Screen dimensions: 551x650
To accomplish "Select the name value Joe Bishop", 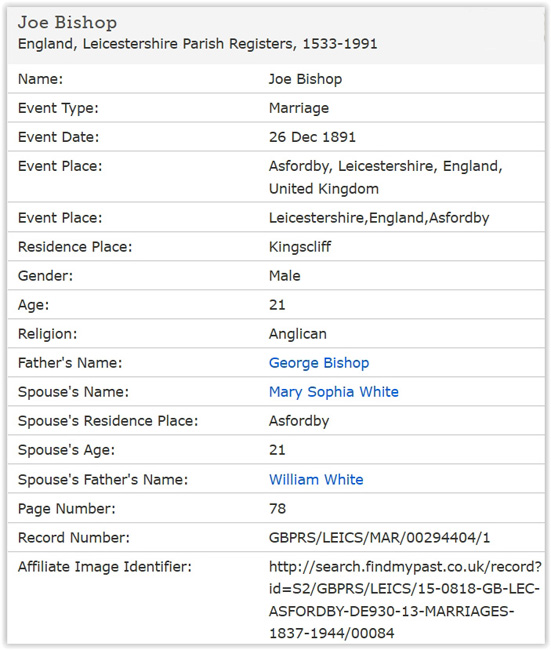I will coord(305,79).
